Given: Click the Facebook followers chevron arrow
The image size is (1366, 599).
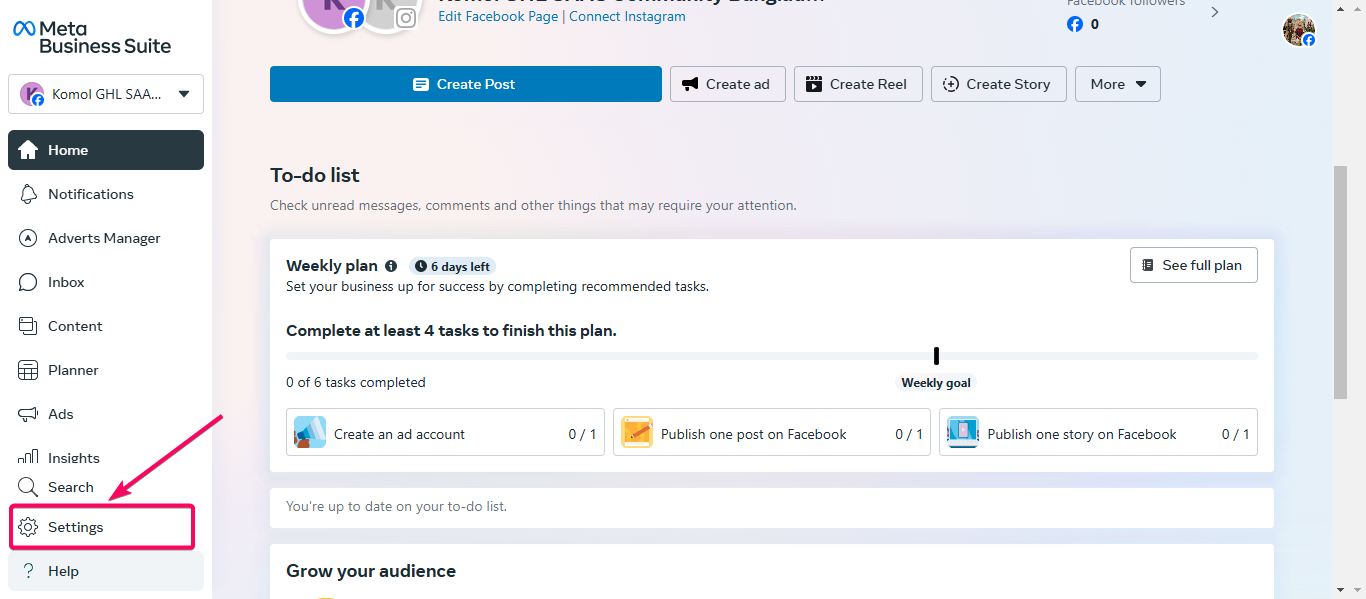Looking at the screenshot, I should [1215, 12].
